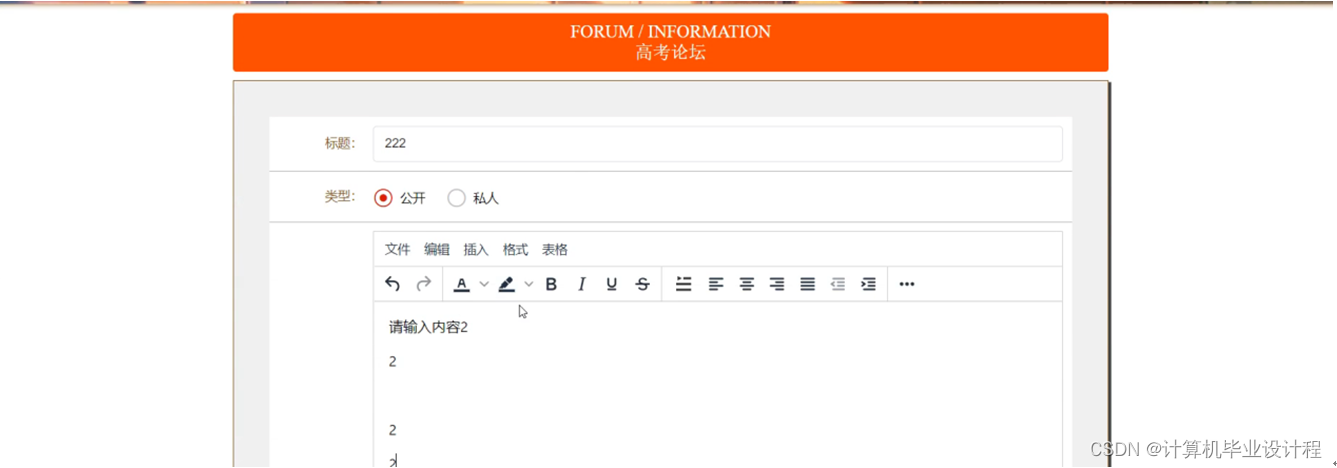Viewport: 1337px width, 468px height.
Task: Toggle bold formatting
Action: pyautogui.click(x=551, y=284)
